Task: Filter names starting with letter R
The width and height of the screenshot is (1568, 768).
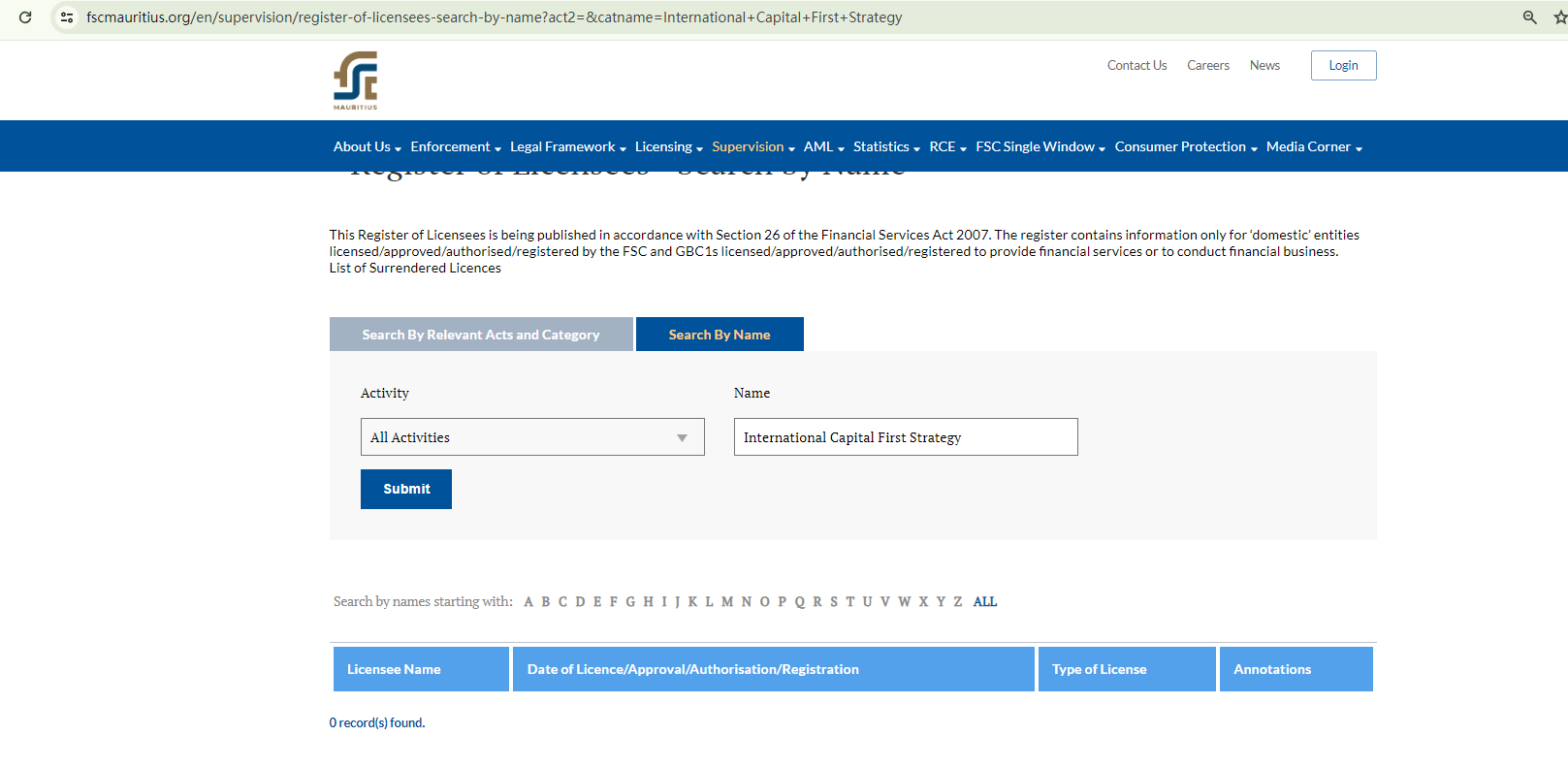Action: [x=817, y=601]
